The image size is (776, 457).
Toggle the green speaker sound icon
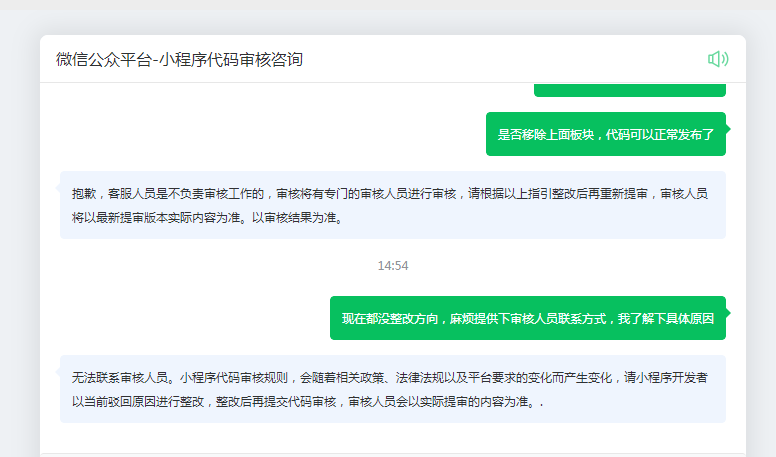(x=718, y=59)
